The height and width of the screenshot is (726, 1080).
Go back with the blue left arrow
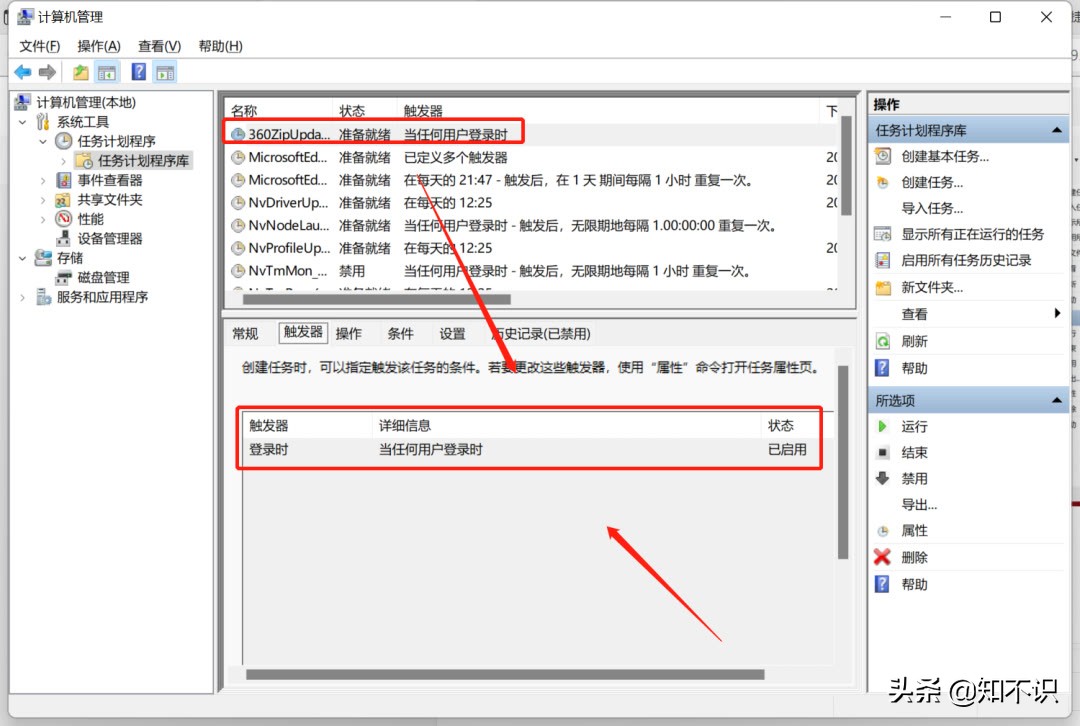point(23,72)
